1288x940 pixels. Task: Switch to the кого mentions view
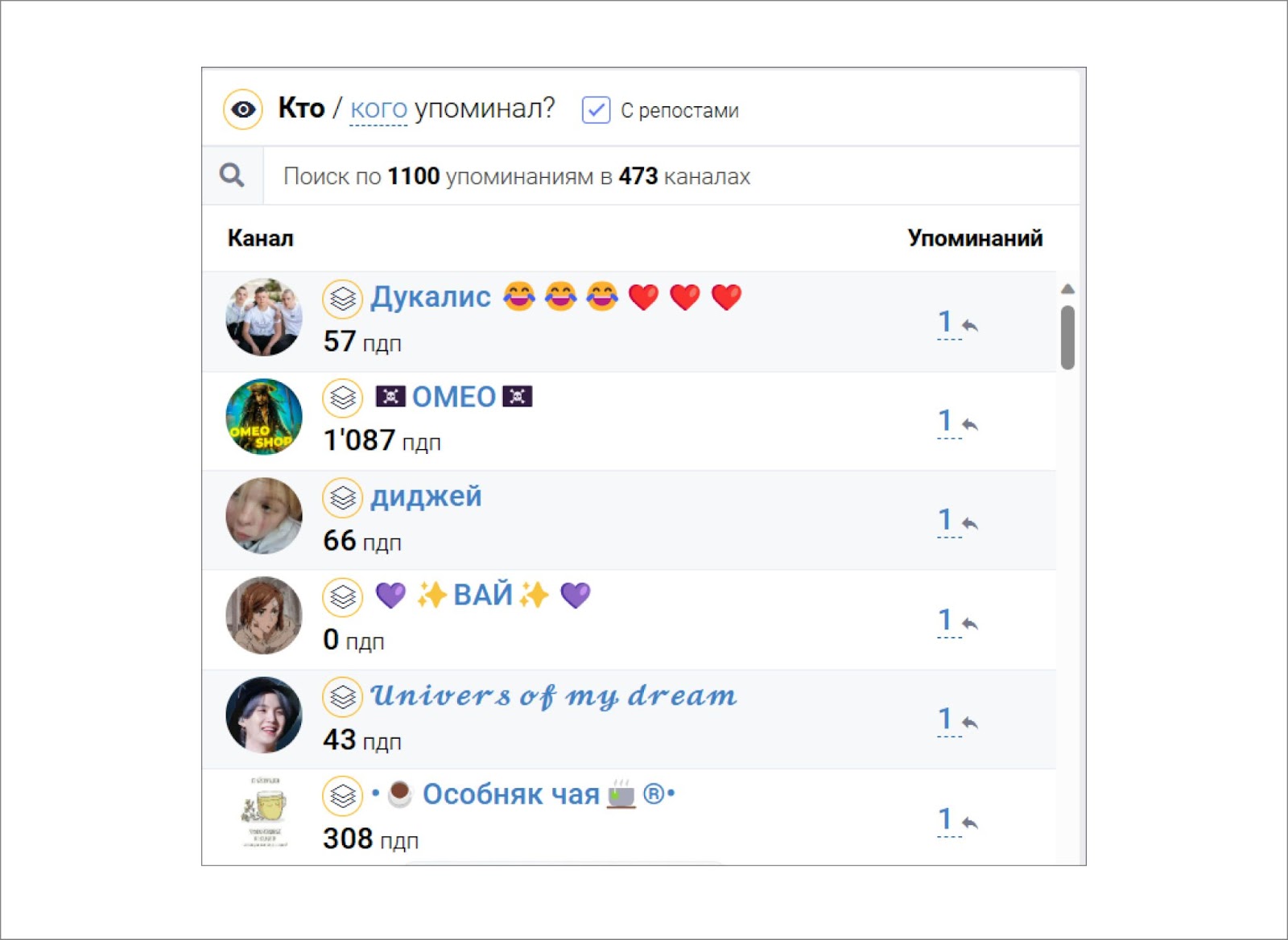click(x=378, y=109)
